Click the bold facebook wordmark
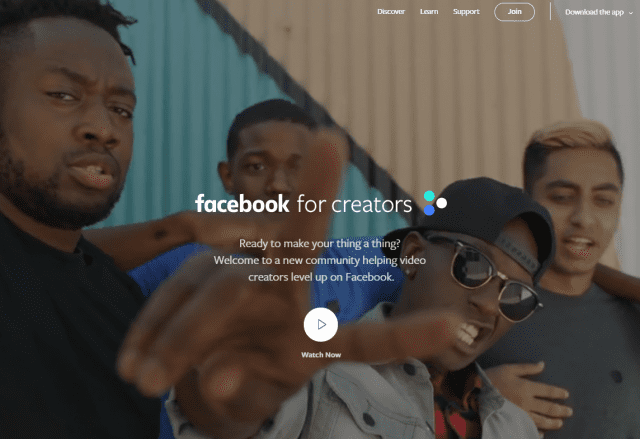The width and height of the screenshot is (640, 439). 242,203
